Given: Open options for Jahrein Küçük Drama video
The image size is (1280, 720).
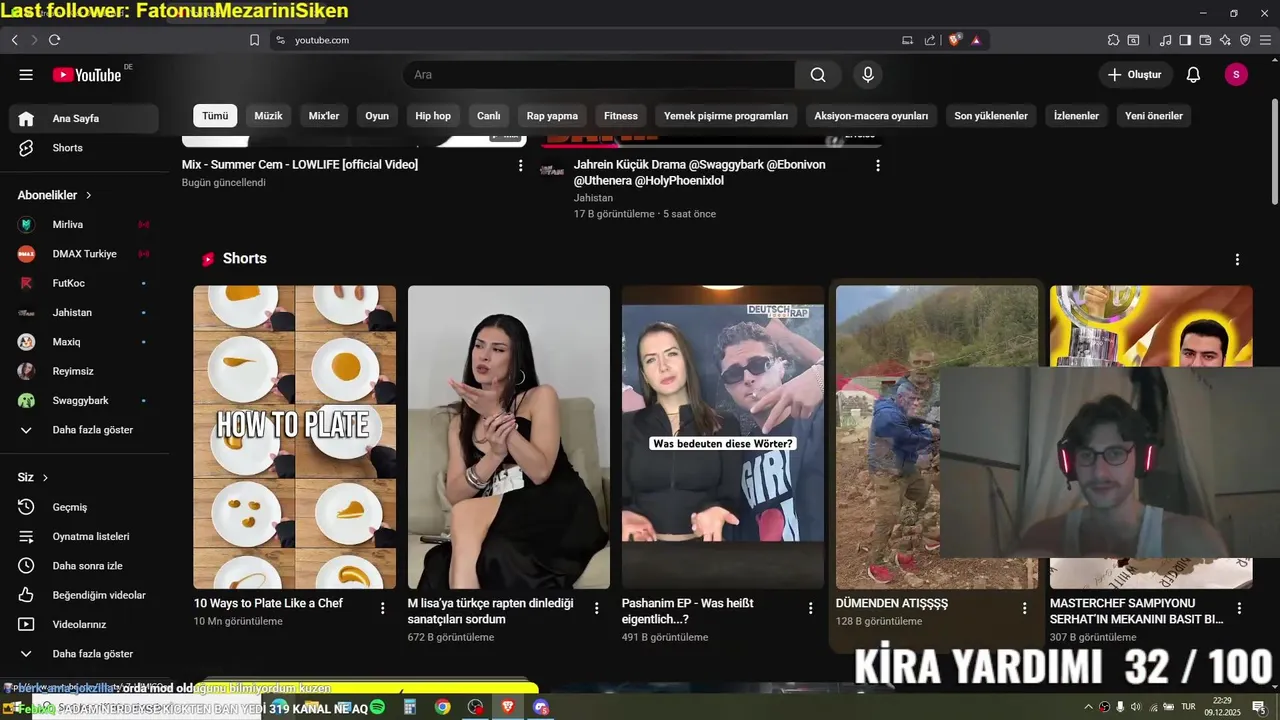Looking at the screenshot, I should pyautogui.click(x=878, y=166).
